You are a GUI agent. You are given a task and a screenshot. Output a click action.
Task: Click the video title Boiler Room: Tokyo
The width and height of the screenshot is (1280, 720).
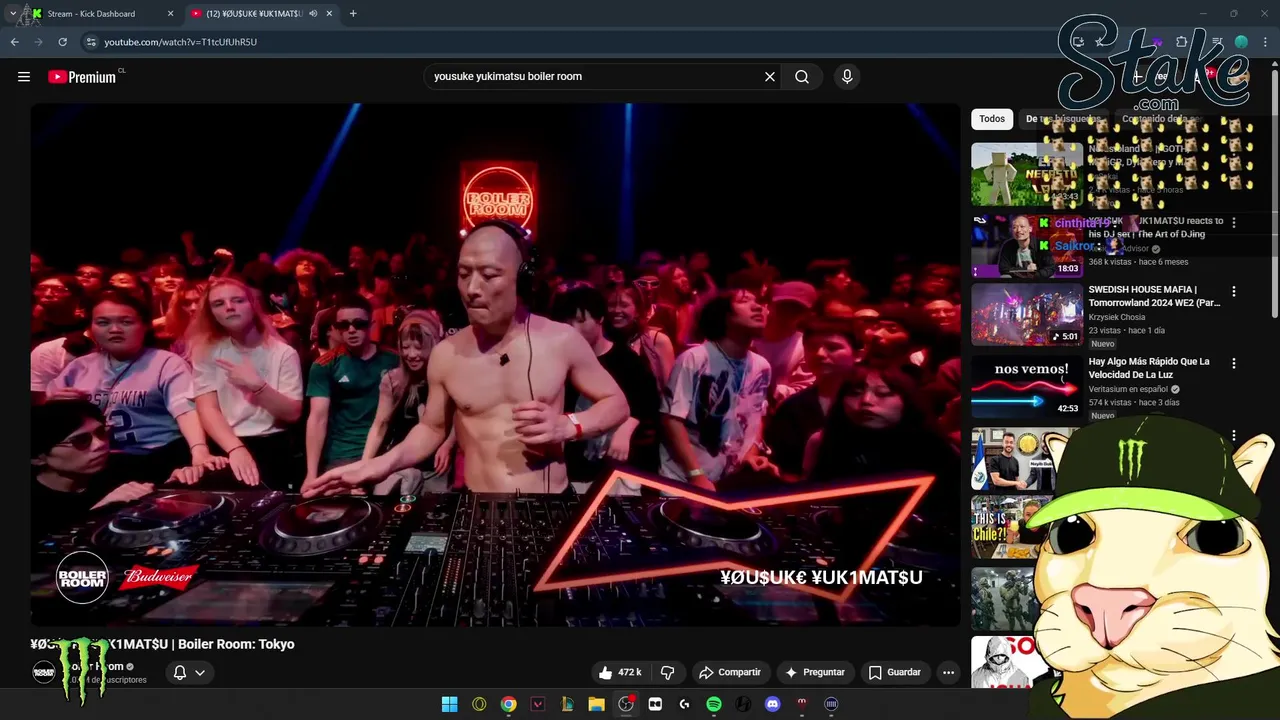coord(162,644)
